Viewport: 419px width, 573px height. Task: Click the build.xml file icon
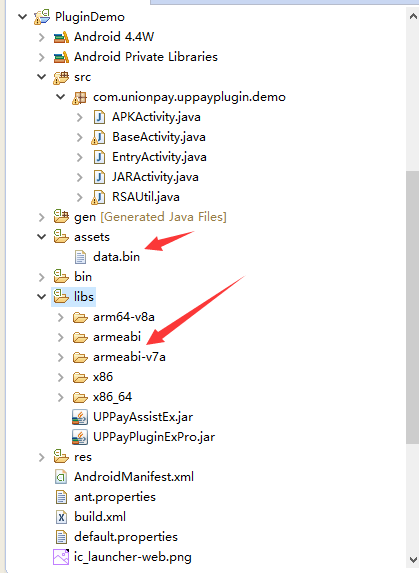(61, 517)
